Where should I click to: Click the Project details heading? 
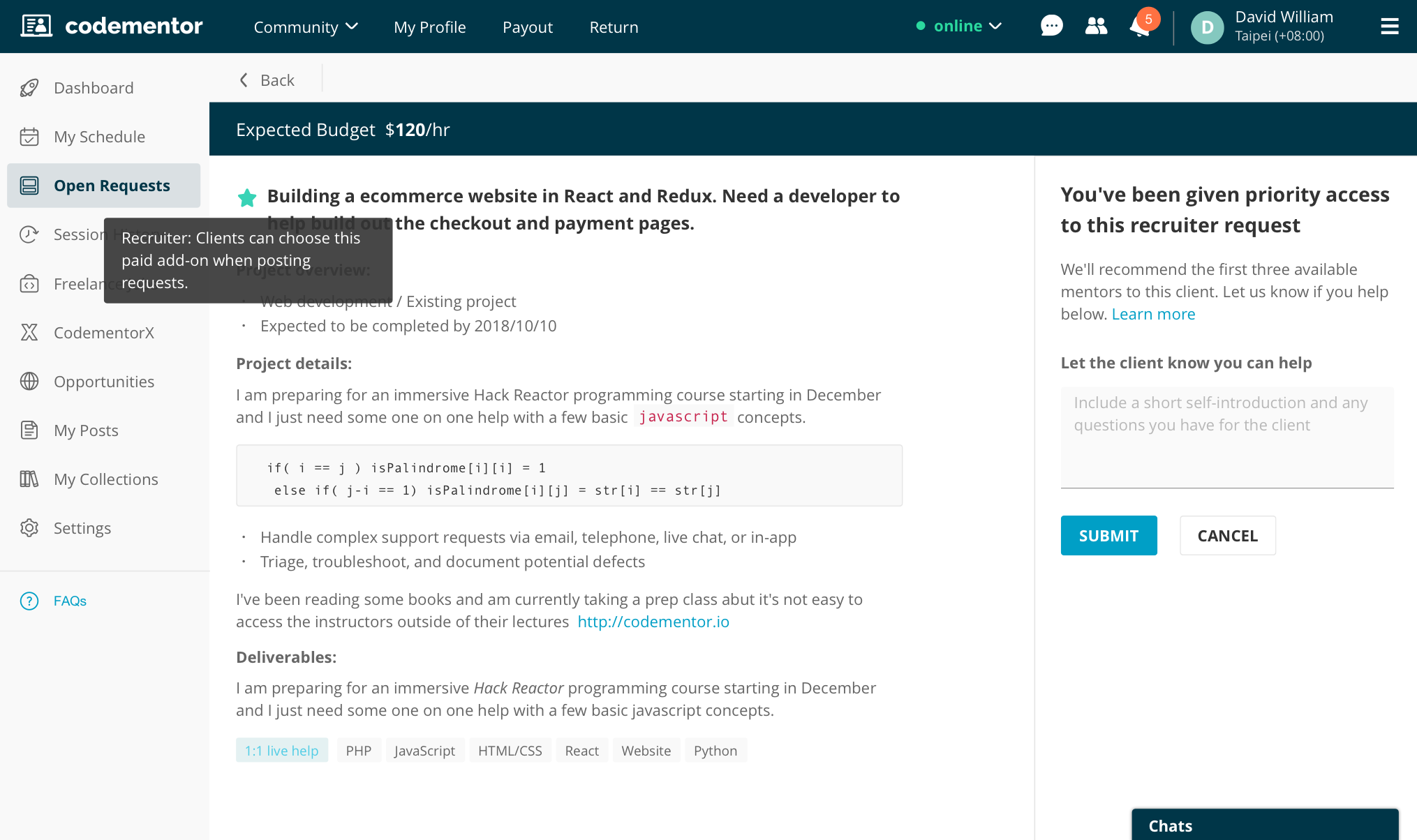click(x=294, y=363)
